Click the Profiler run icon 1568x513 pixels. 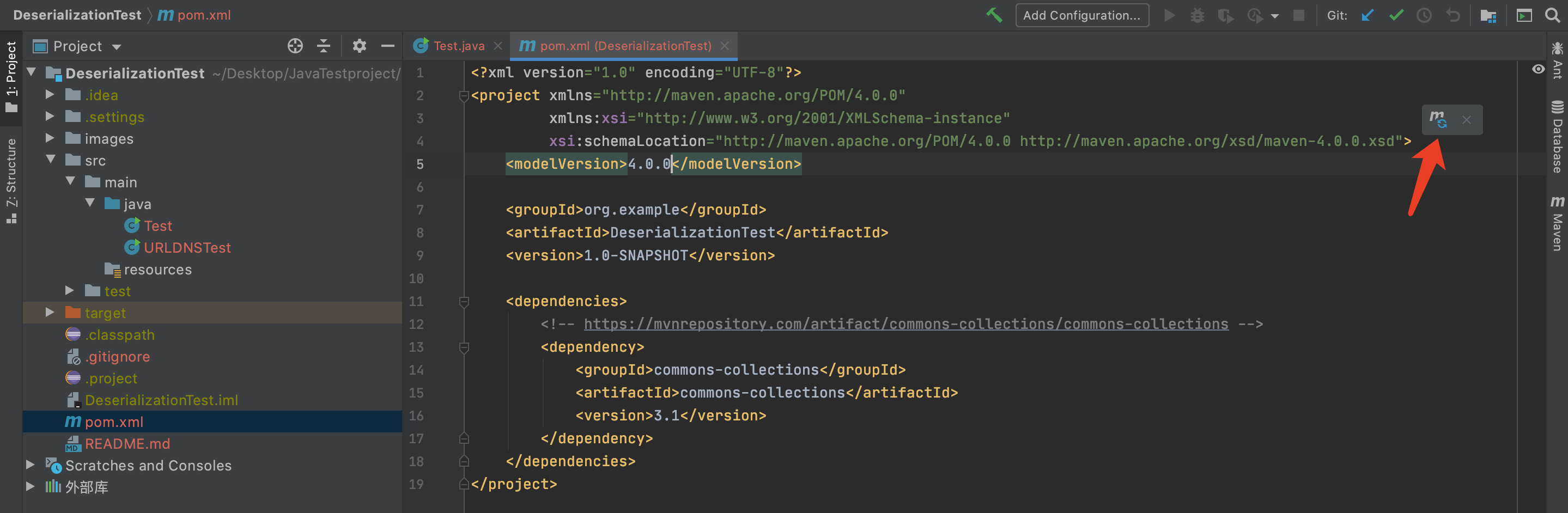(1255, 15)
